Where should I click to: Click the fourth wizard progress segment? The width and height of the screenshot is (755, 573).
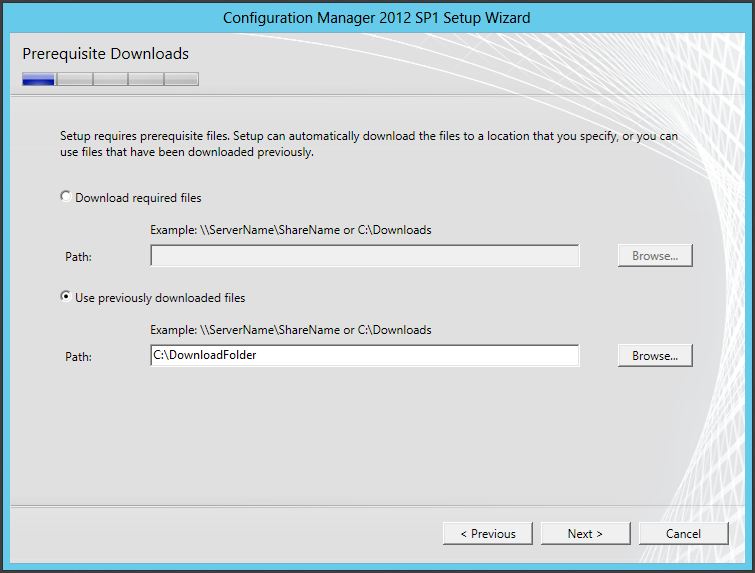click(145, 79)
